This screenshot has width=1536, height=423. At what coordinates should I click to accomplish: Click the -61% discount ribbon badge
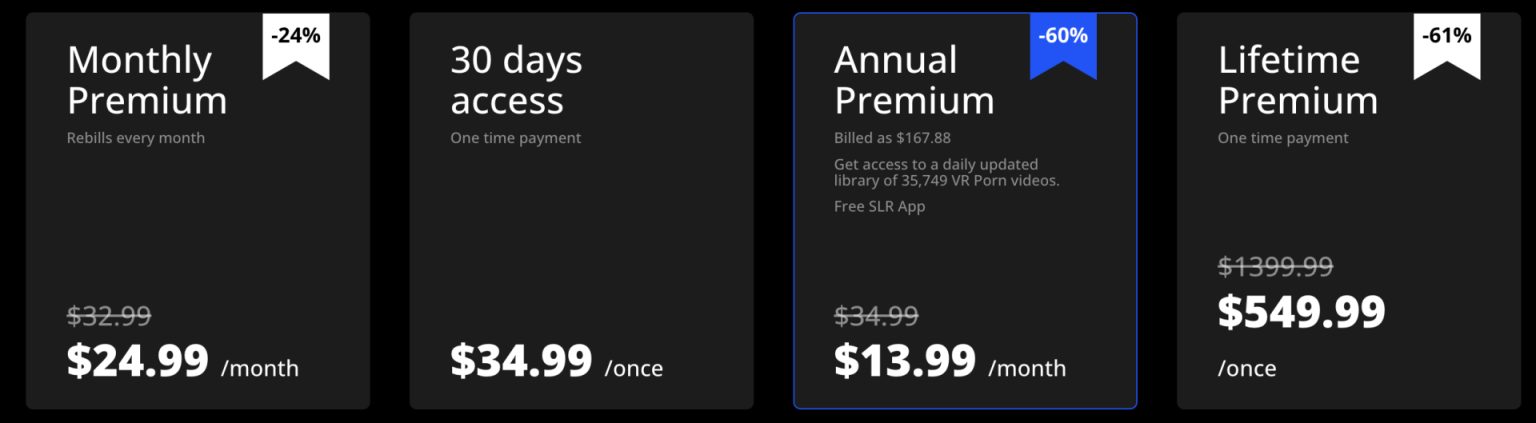click(x=1447, y=42)
